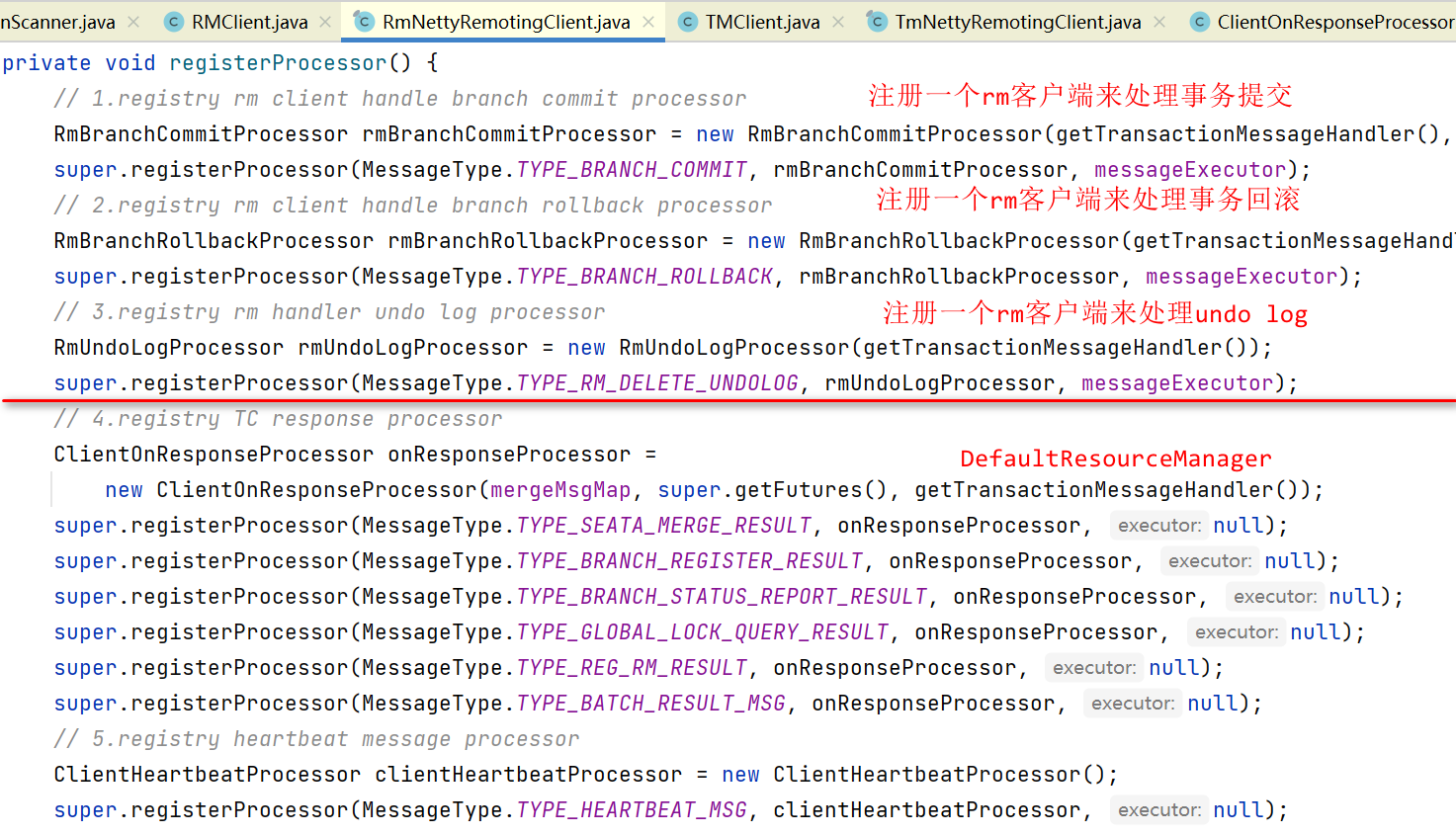The image size is (1456, 835).
Task: Click the rmBranchCommitProcessor variable declaration
Action: [x=509, y=134]
